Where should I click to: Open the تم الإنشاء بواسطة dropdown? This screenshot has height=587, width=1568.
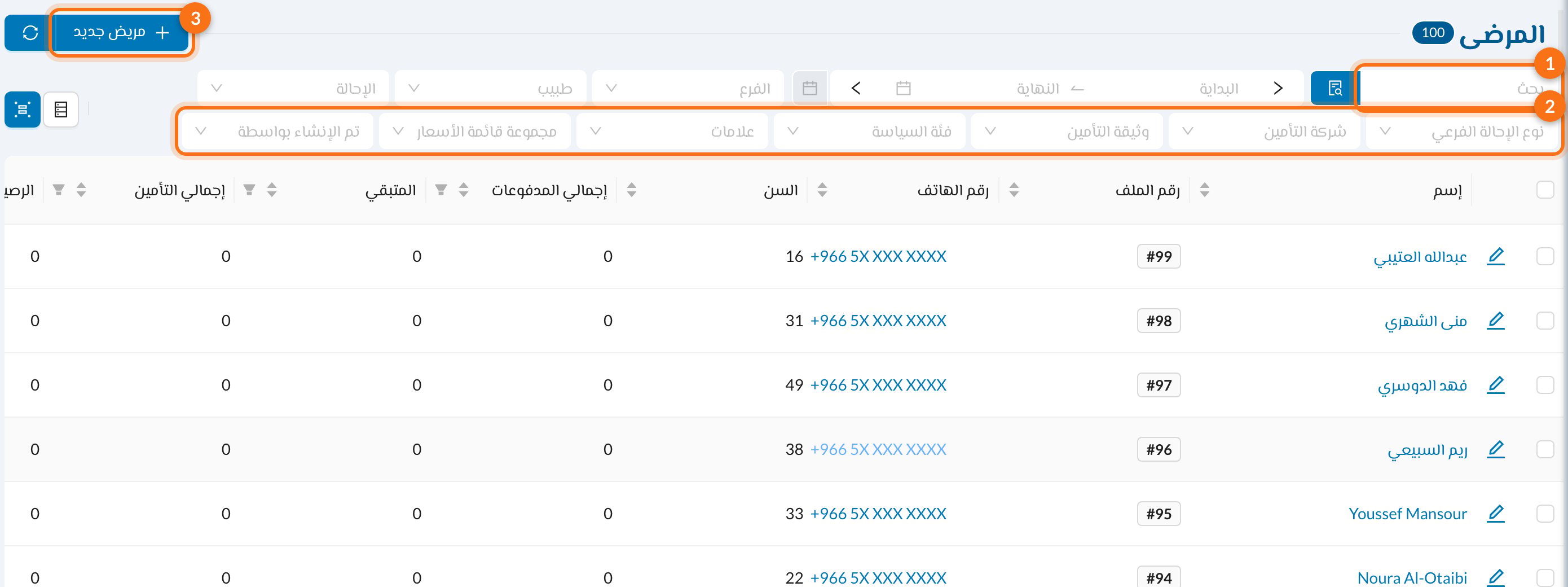pyautogui.click(x=278, y=132)
